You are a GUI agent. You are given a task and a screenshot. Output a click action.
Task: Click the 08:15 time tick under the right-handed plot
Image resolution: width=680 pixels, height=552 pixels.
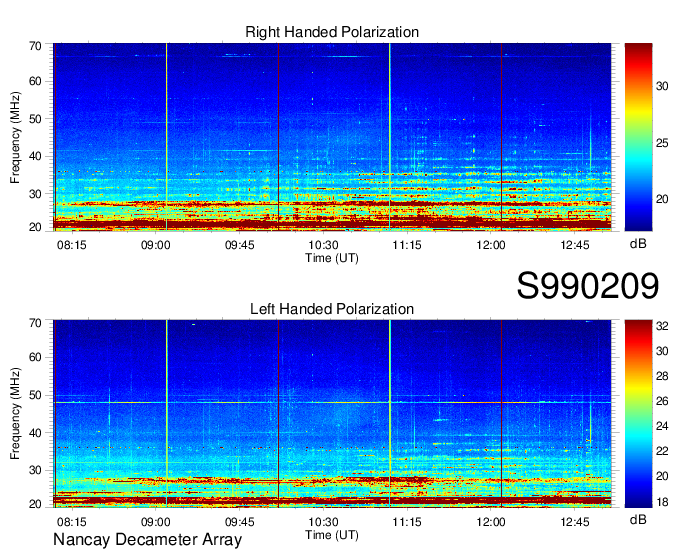(x=72, y=245)
